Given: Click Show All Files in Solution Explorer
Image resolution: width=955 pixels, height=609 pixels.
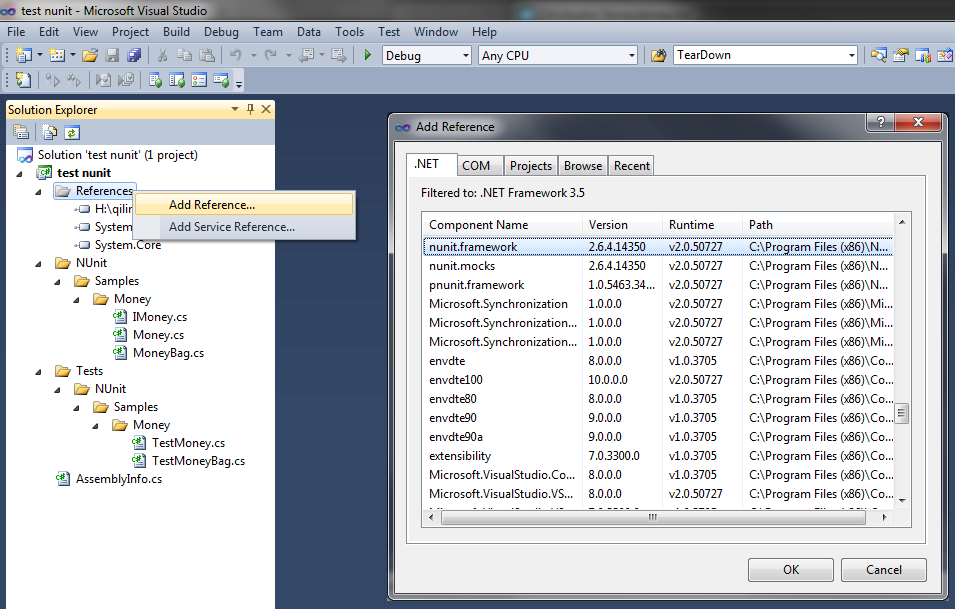Looking at the screenshot, I should point(49,132).
